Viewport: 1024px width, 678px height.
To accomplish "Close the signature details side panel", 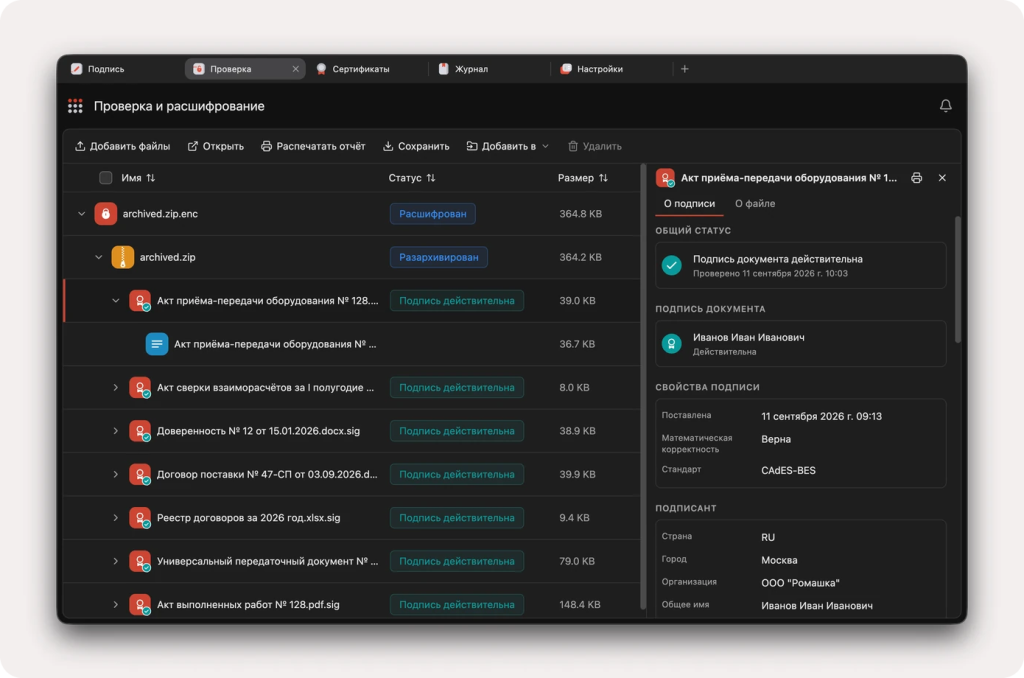I will (942, 178).
